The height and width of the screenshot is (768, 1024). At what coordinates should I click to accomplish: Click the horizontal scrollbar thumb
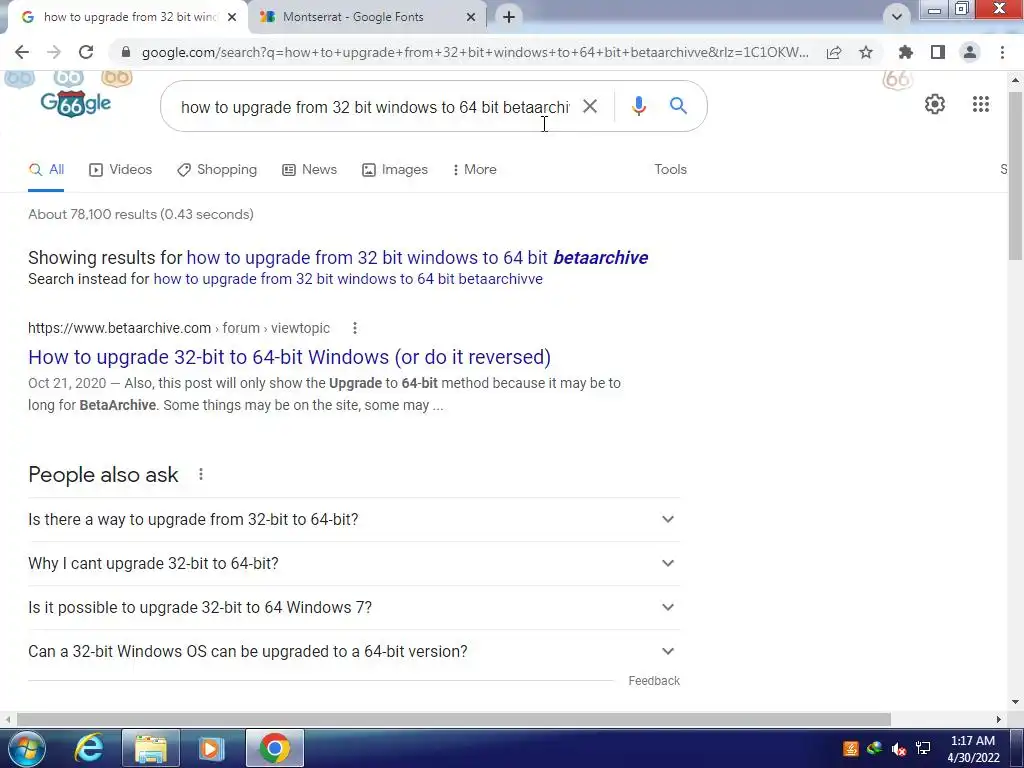[453, 719]
